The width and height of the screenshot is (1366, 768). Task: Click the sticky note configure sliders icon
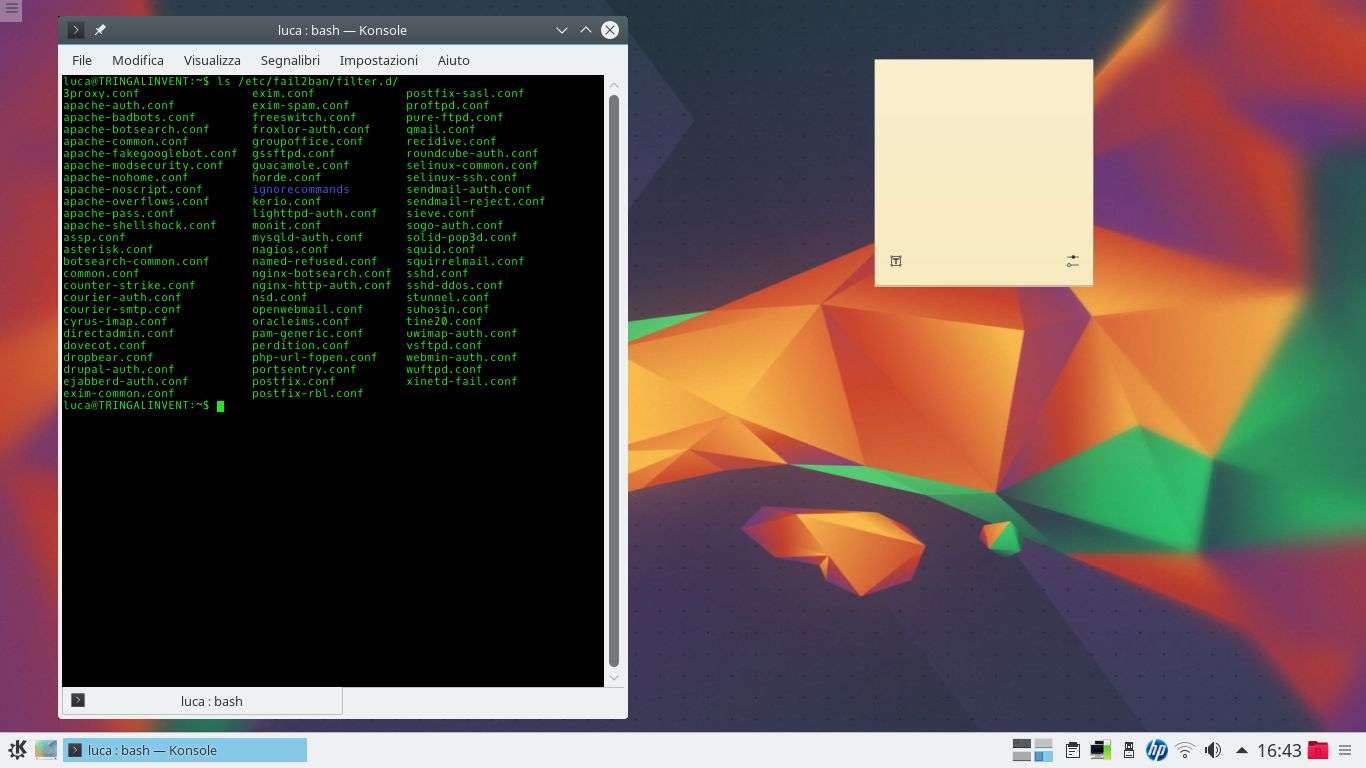1072,261
